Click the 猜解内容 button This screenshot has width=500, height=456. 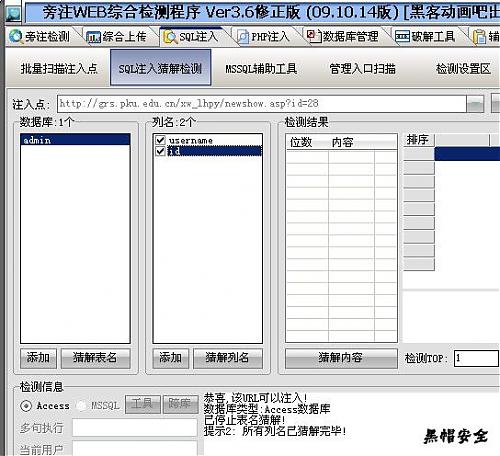pyautogui.click(x=341, y=358)
